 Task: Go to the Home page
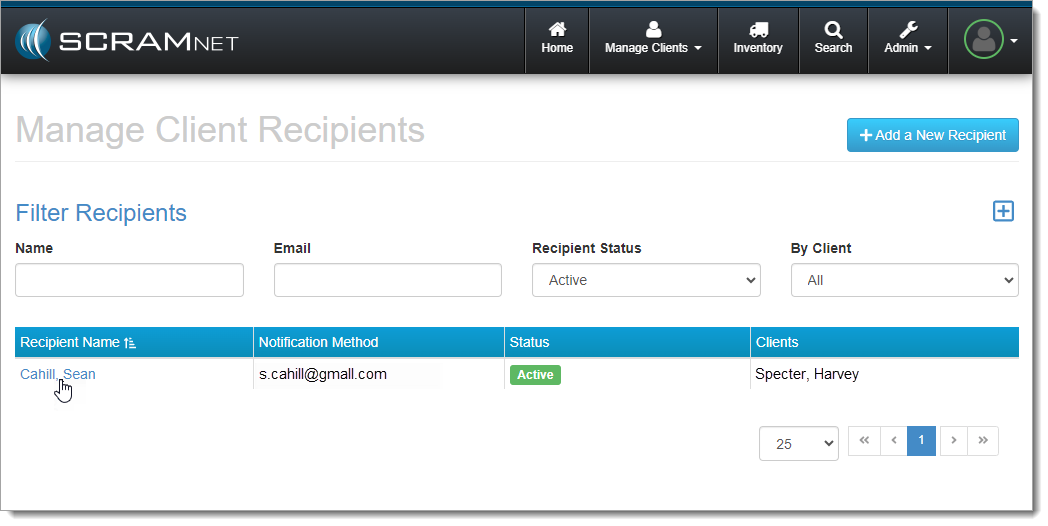[x=557, y=39]
